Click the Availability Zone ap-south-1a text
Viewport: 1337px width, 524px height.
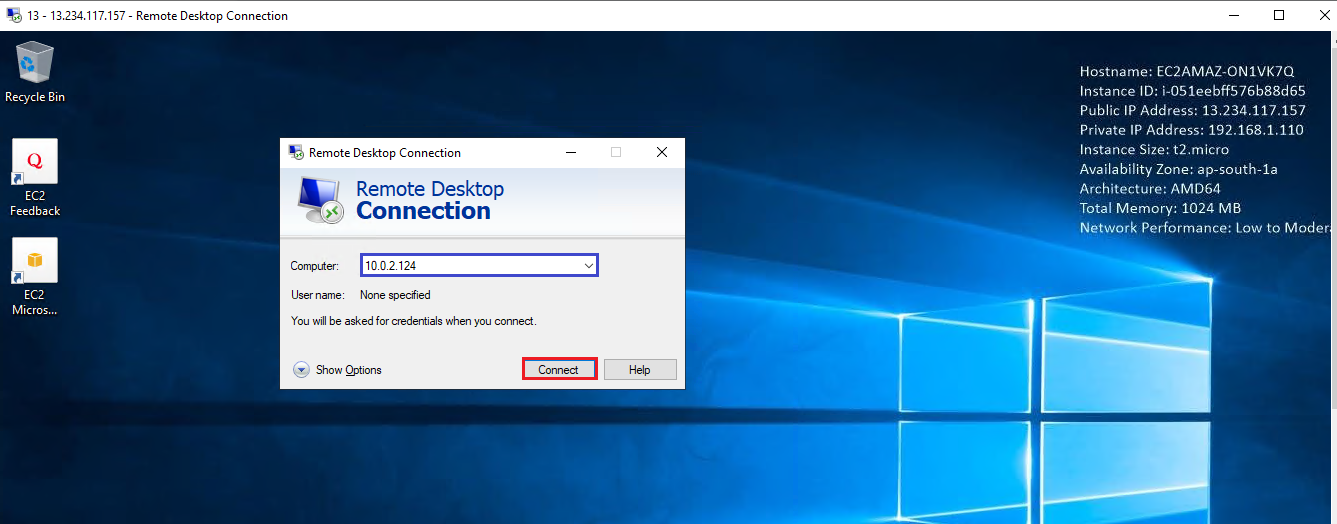[x=1179, y=169]
